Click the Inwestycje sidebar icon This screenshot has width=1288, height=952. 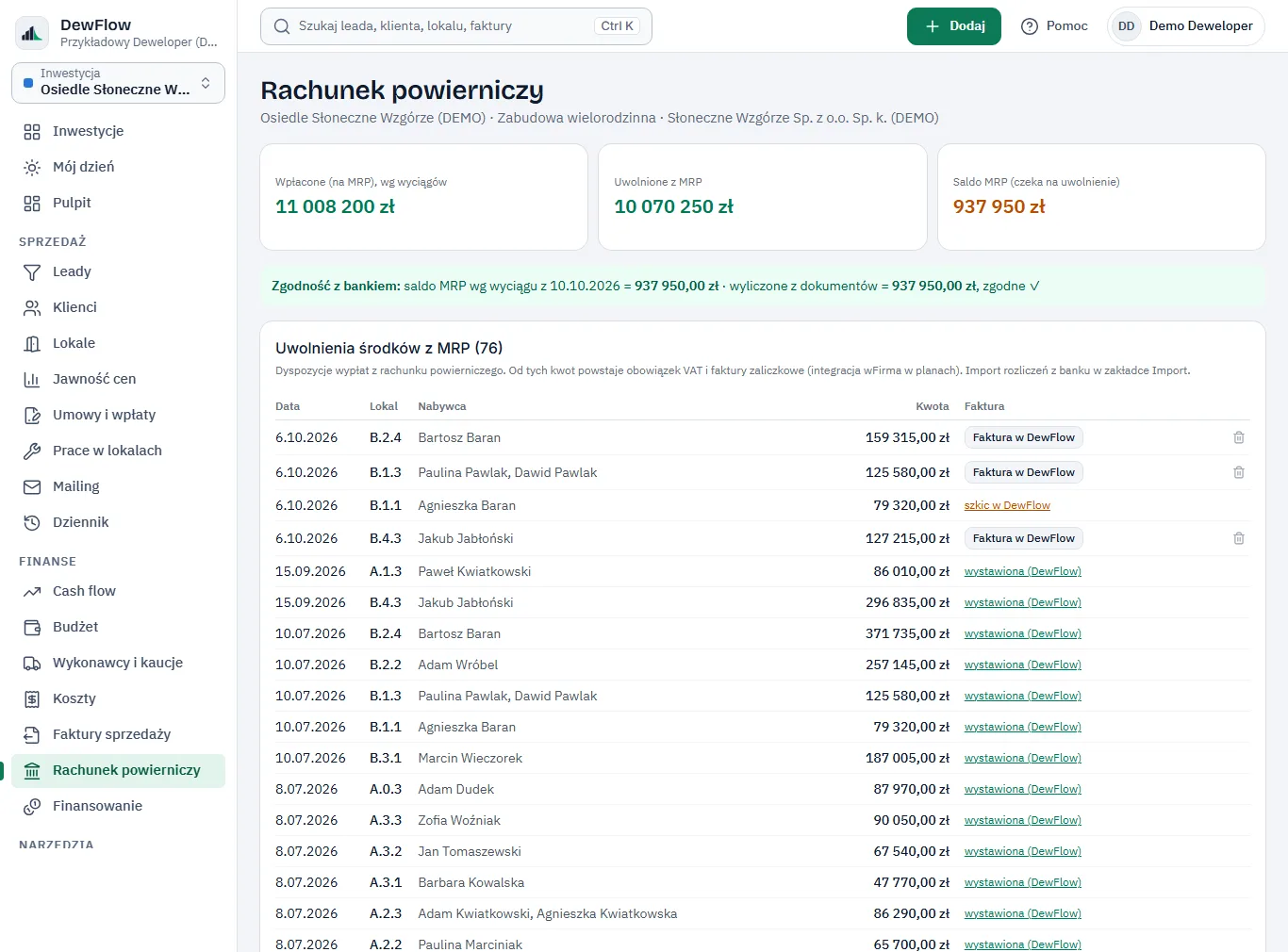(32, 132)
